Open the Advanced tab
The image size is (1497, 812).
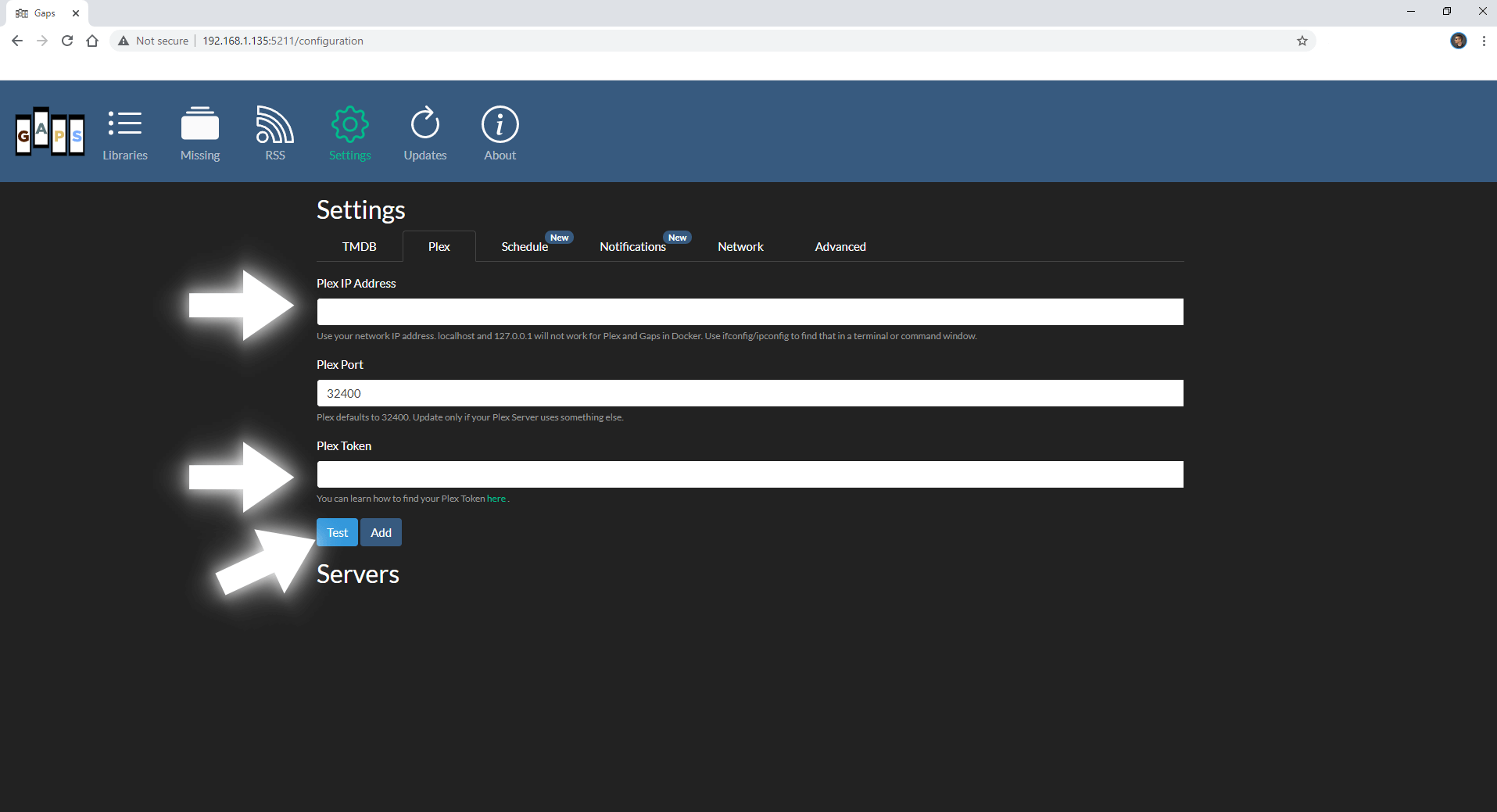[840, 246]
